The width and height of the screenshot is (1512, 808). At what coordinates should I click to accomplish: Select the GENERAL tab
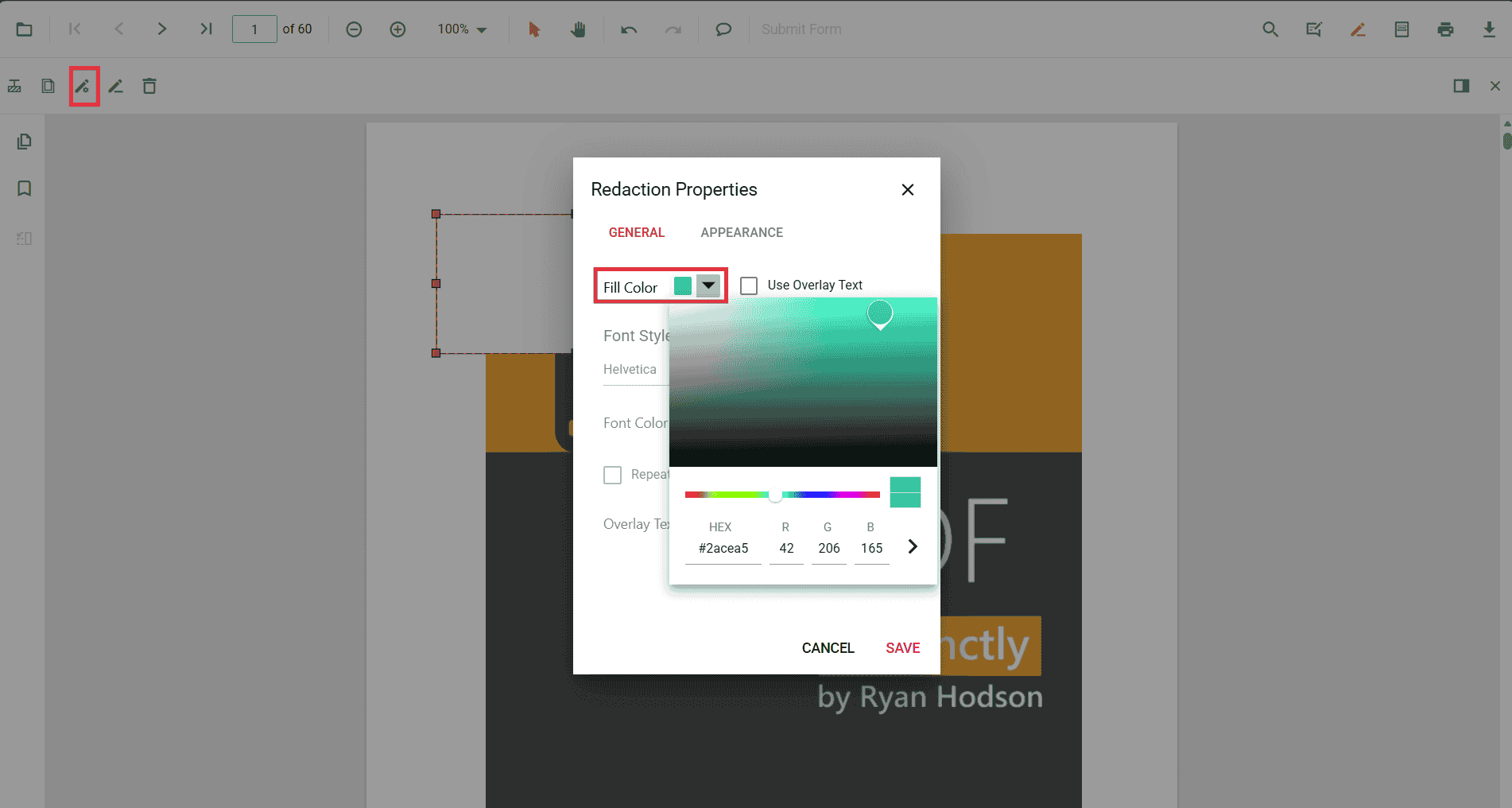tap(636, 232)
